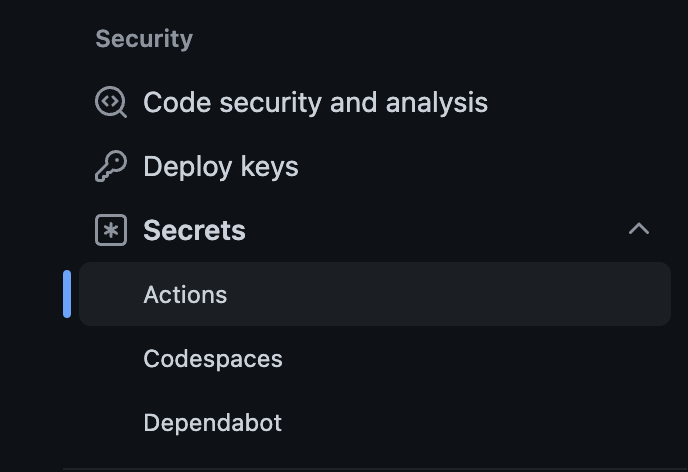Image resolution: width=688 pixels, height=472 pixels.
Task: Click the Deploy keys key icon
Action: tap(111, 166)
